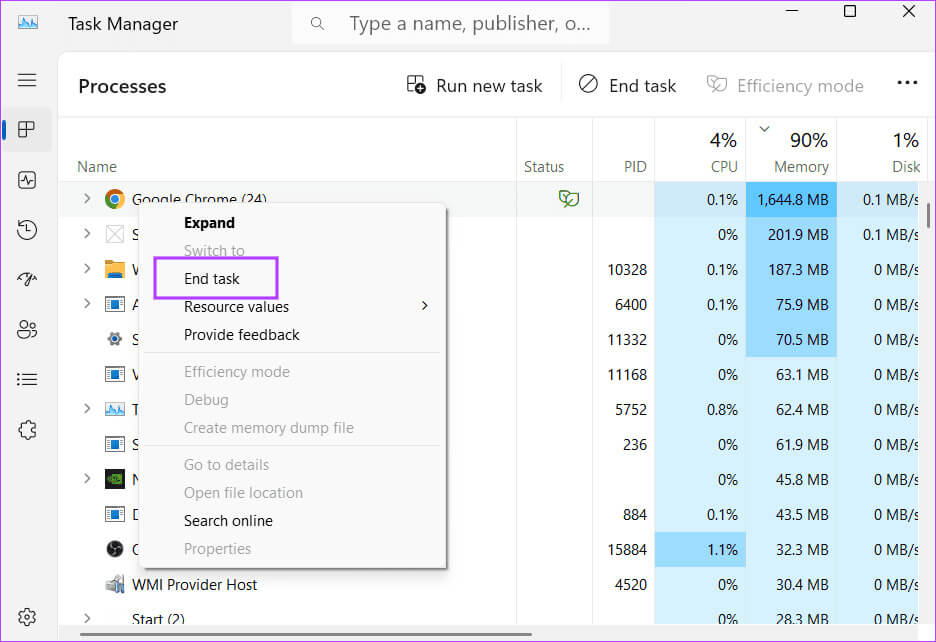Click the Task Manager process icon in PID 5752 row
936x642 pixels.
[115, 409]
